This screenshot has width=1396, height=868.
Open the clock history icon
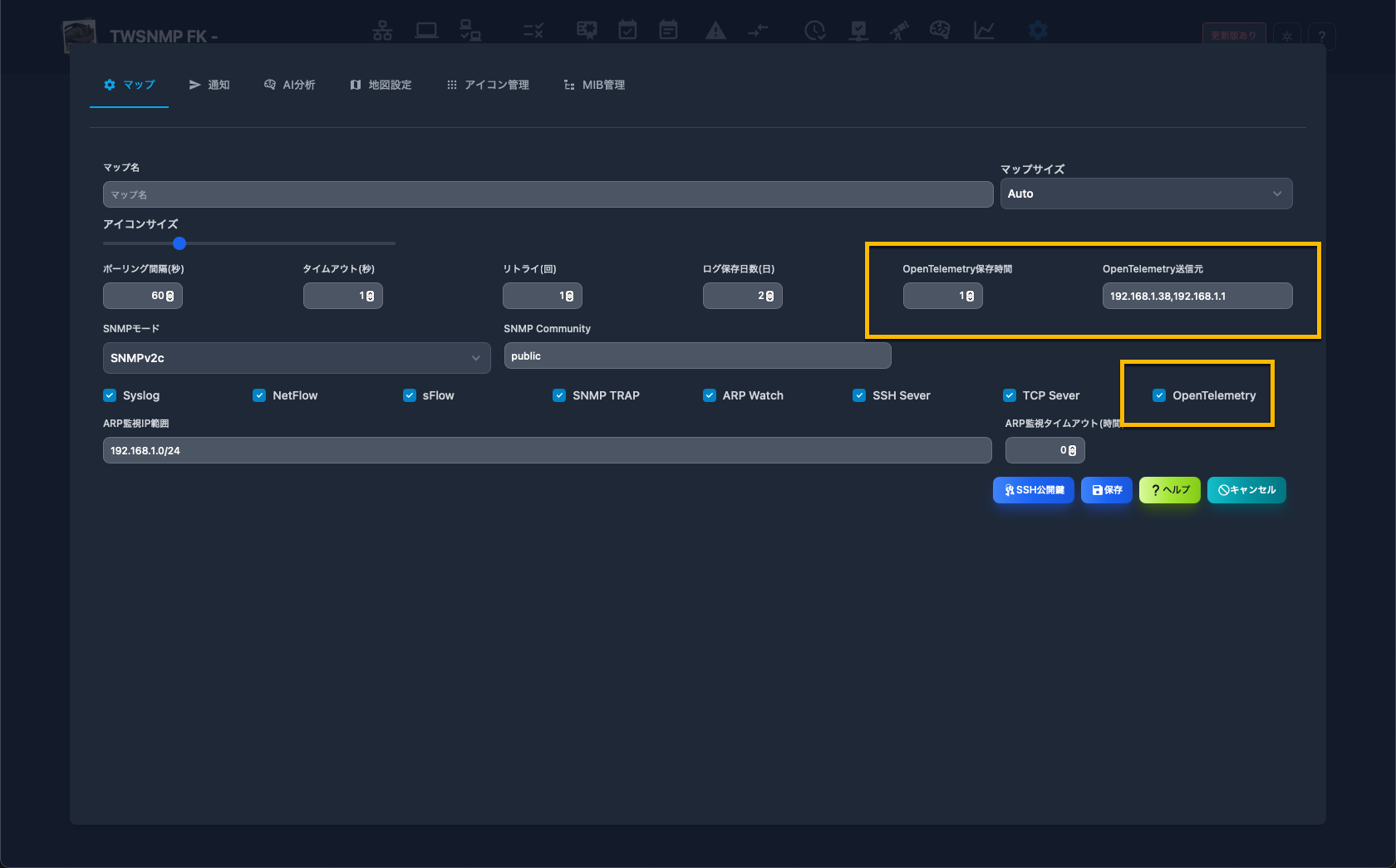pos(815,31)
